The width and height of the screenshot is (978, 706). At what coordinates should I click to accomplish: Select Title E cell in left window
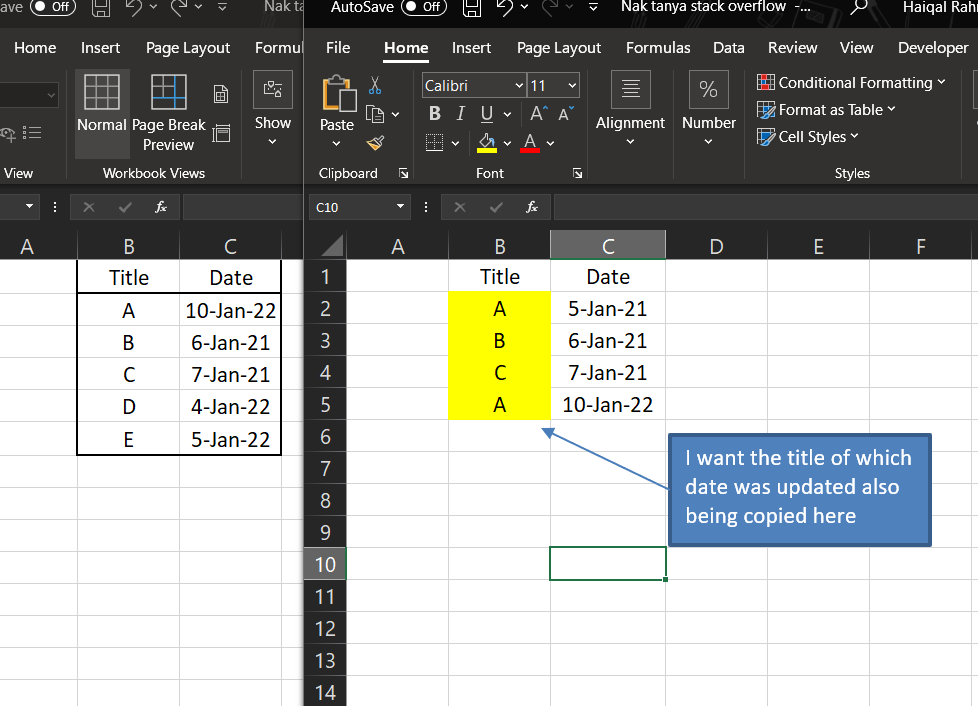(128, 439)
